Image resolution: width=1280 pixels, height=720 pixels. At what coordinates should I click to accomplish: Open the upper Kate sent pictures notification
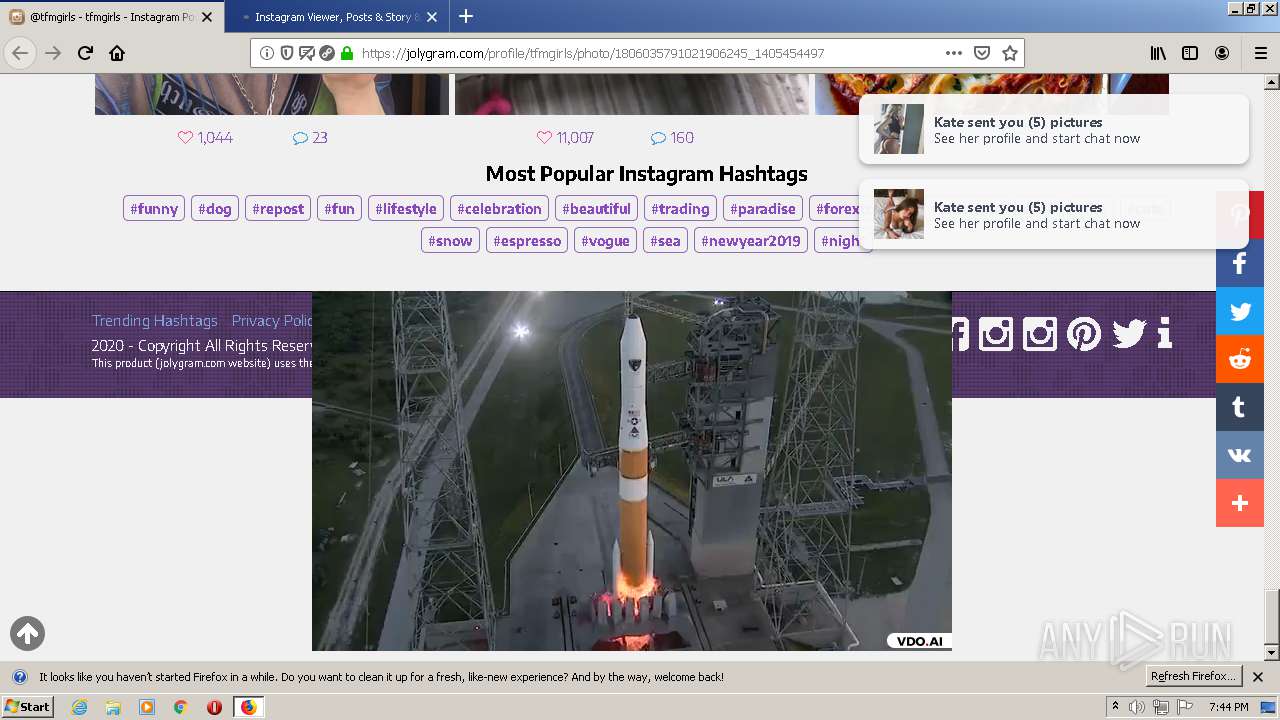click(1054, 129)
